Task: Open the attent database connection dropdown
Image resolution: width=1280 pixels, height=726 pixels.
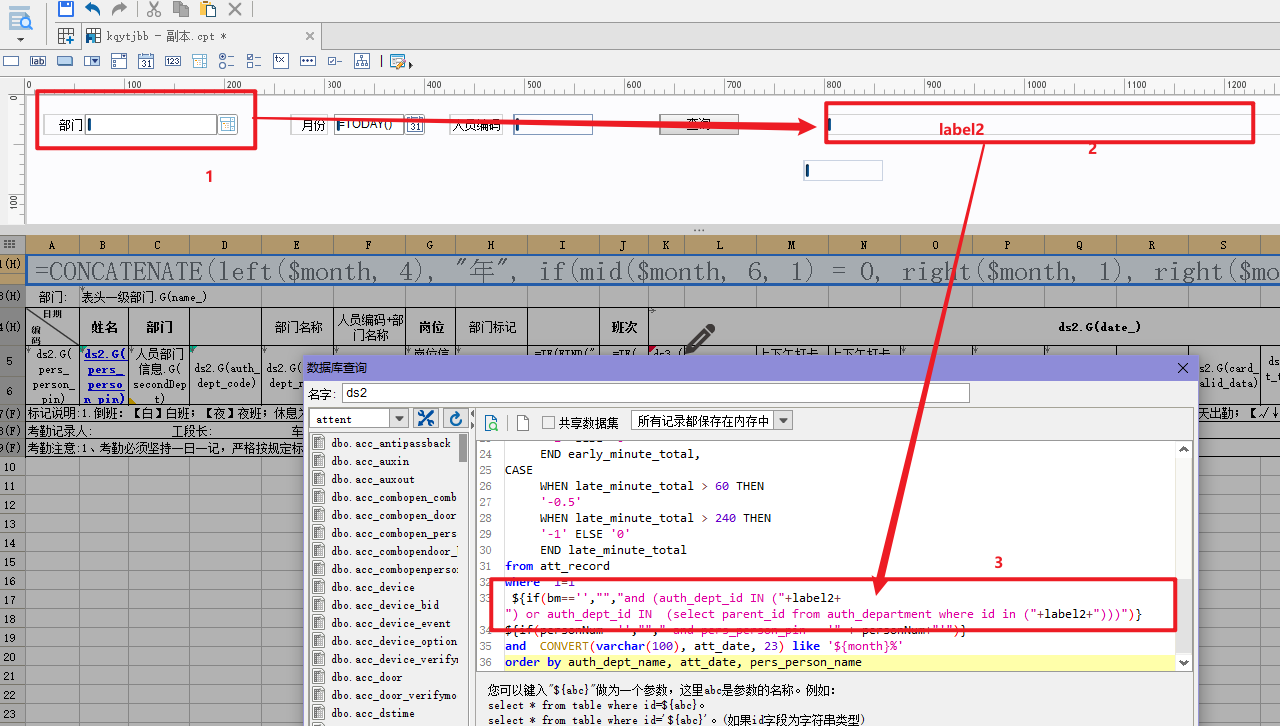Action: (399, 420)
